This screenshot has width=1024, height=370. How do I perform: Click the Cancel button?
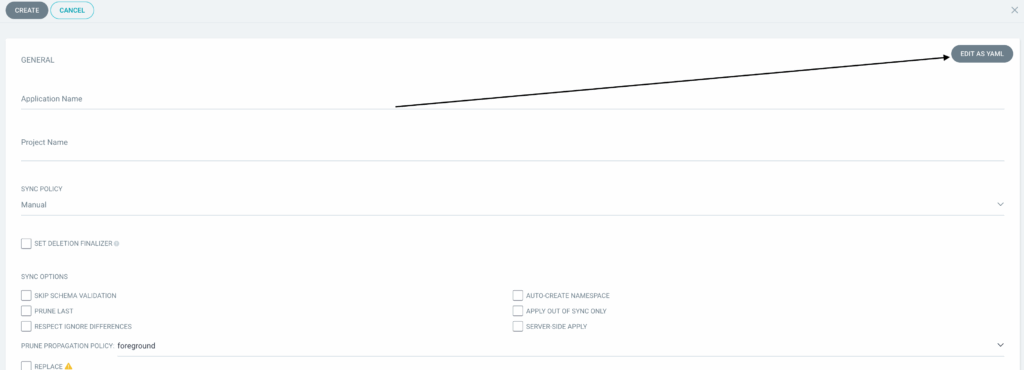(x=72, y=10)
